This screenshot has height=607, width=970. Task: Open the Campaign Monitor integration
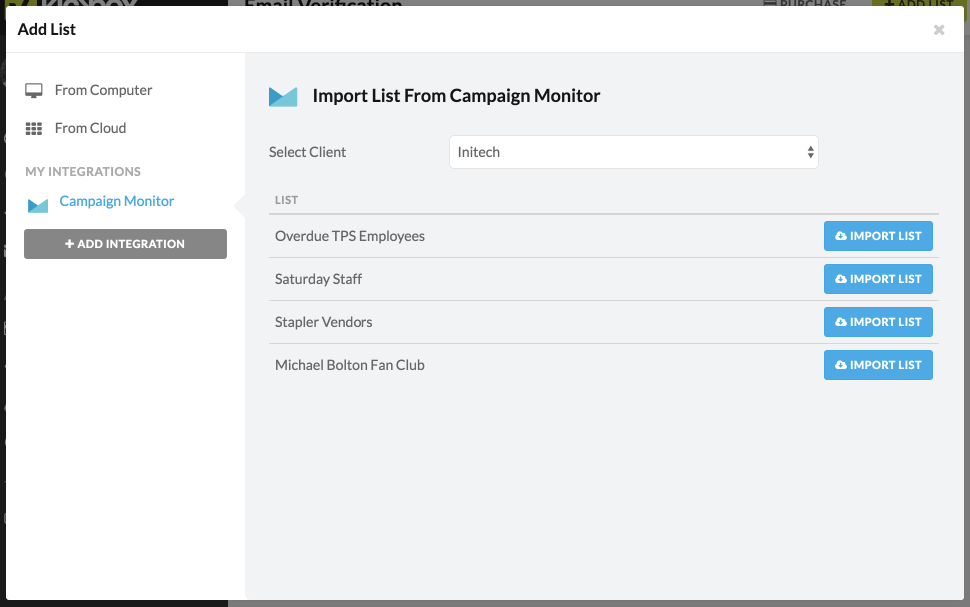point(116,201)
